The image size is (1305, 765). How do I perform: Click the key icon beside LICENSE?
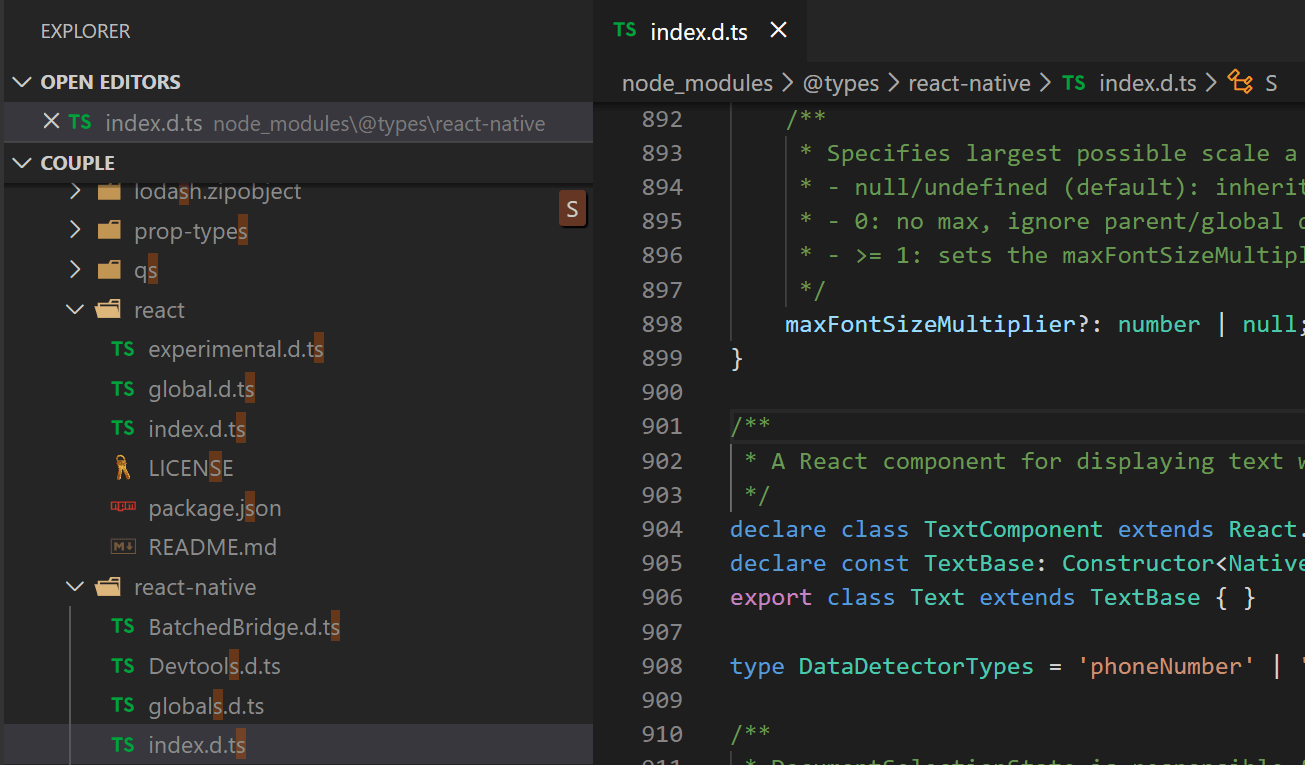pos(122,468)
